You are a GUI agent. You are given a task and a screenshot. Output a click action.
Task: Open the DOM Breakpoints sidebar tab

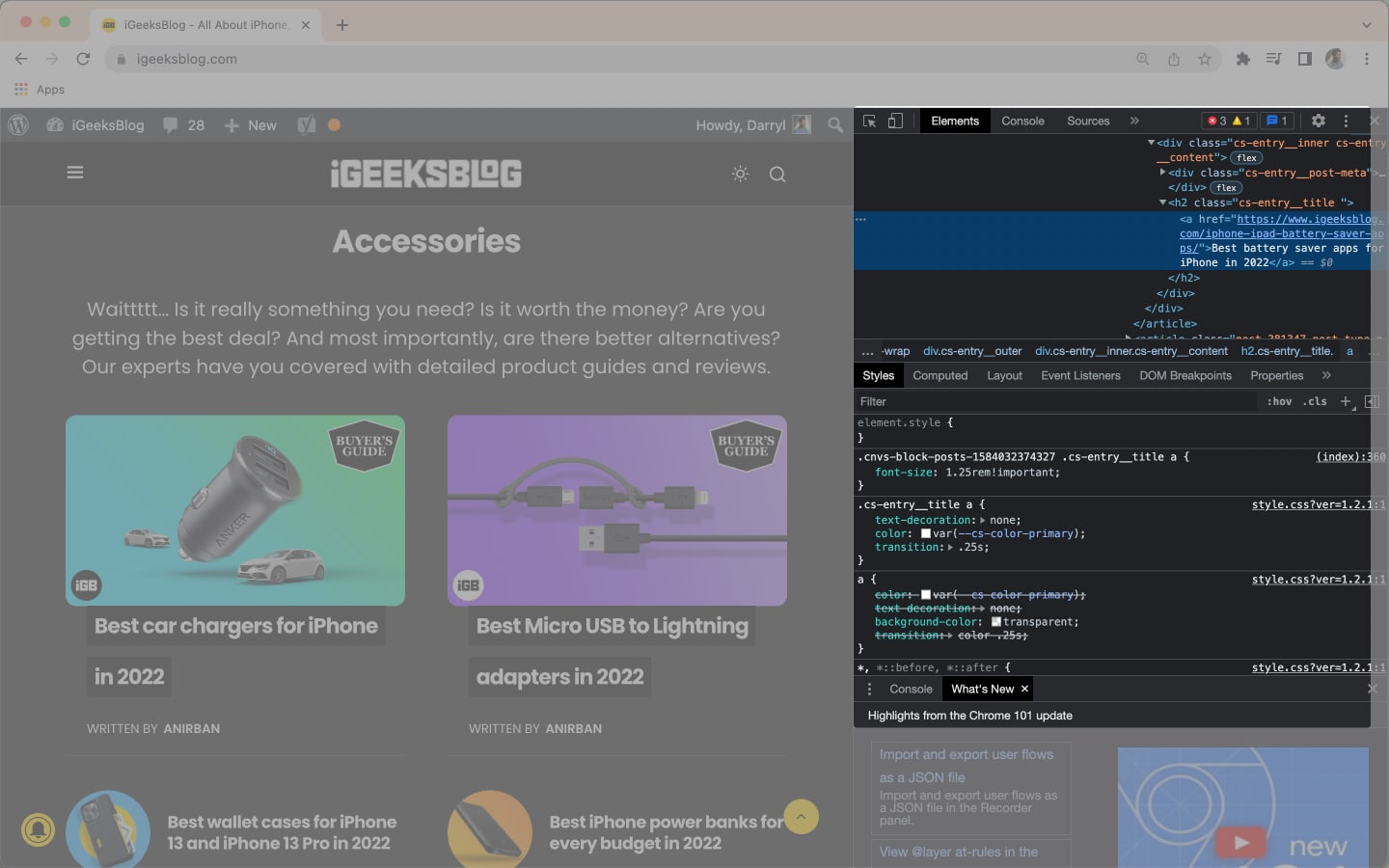click(x=1185, y=375)
